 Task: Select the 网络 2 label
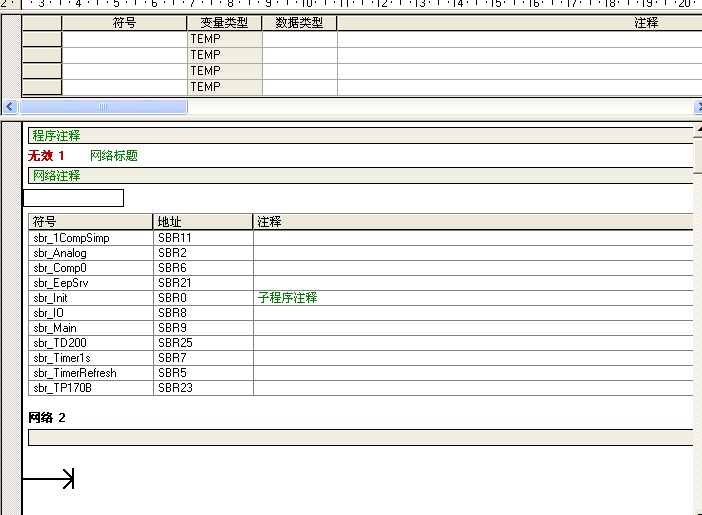(49, 417)
